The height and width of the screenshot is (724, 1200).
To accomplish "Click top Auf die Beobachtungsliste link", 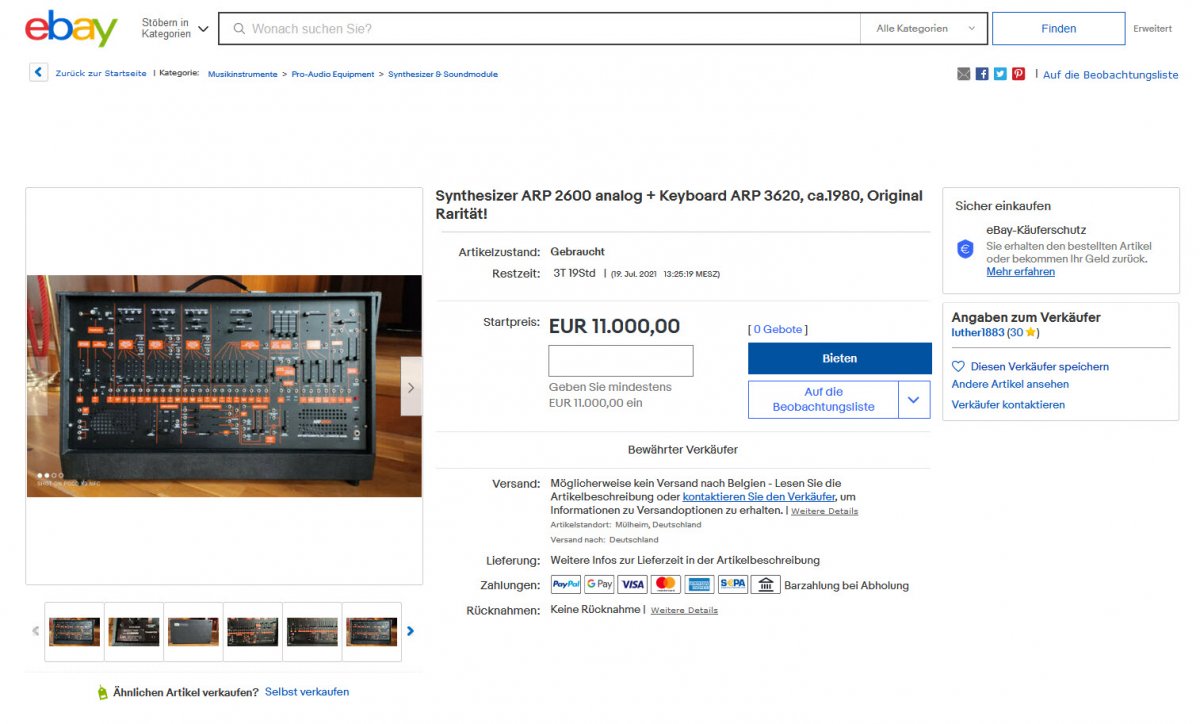I will [1110, 74].
